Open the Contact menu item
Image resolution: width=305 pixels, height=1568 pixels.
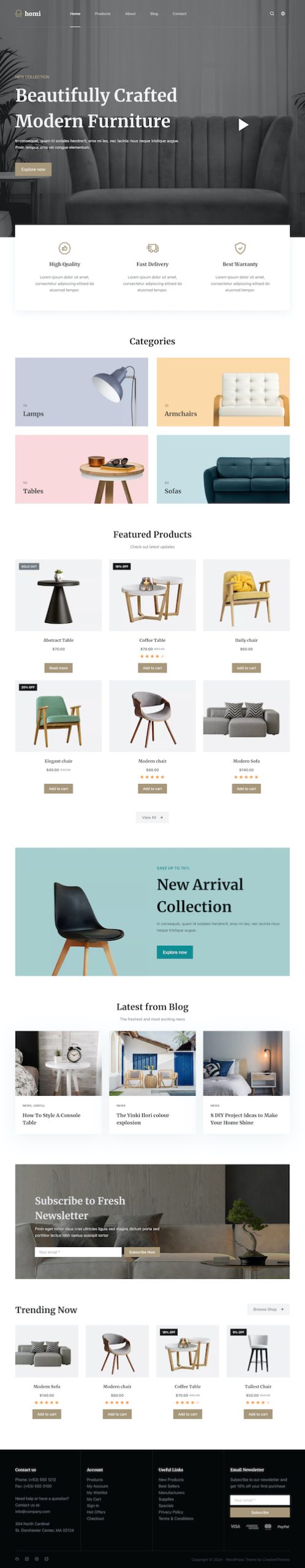point(179,13)
